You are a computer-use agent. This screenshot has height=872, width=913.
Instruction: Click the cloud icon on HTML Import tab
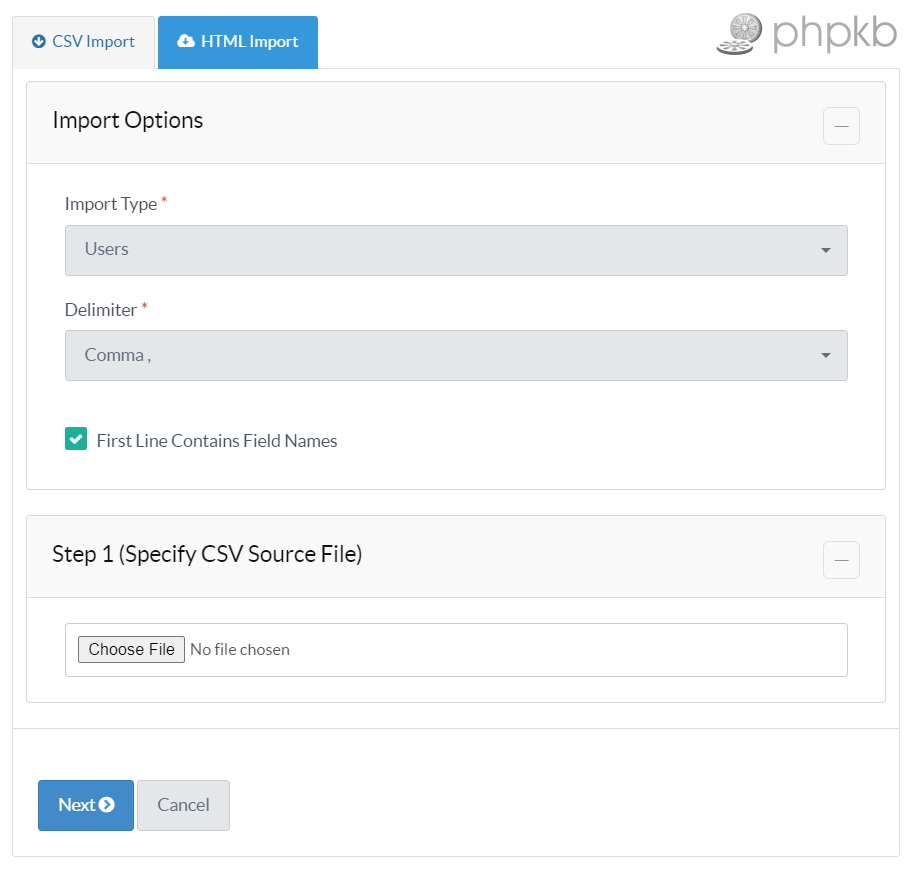(x=185, y=42)
